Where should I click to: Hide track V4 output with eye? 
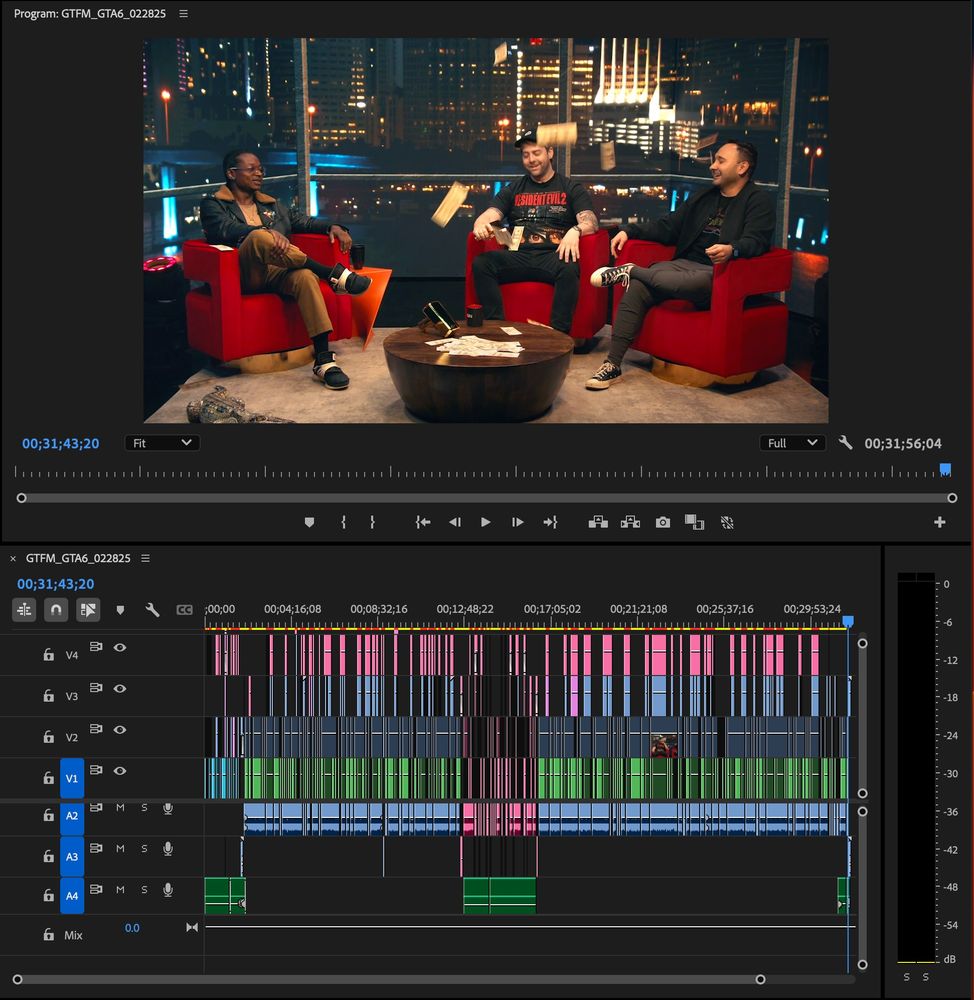tap(120, 647)
